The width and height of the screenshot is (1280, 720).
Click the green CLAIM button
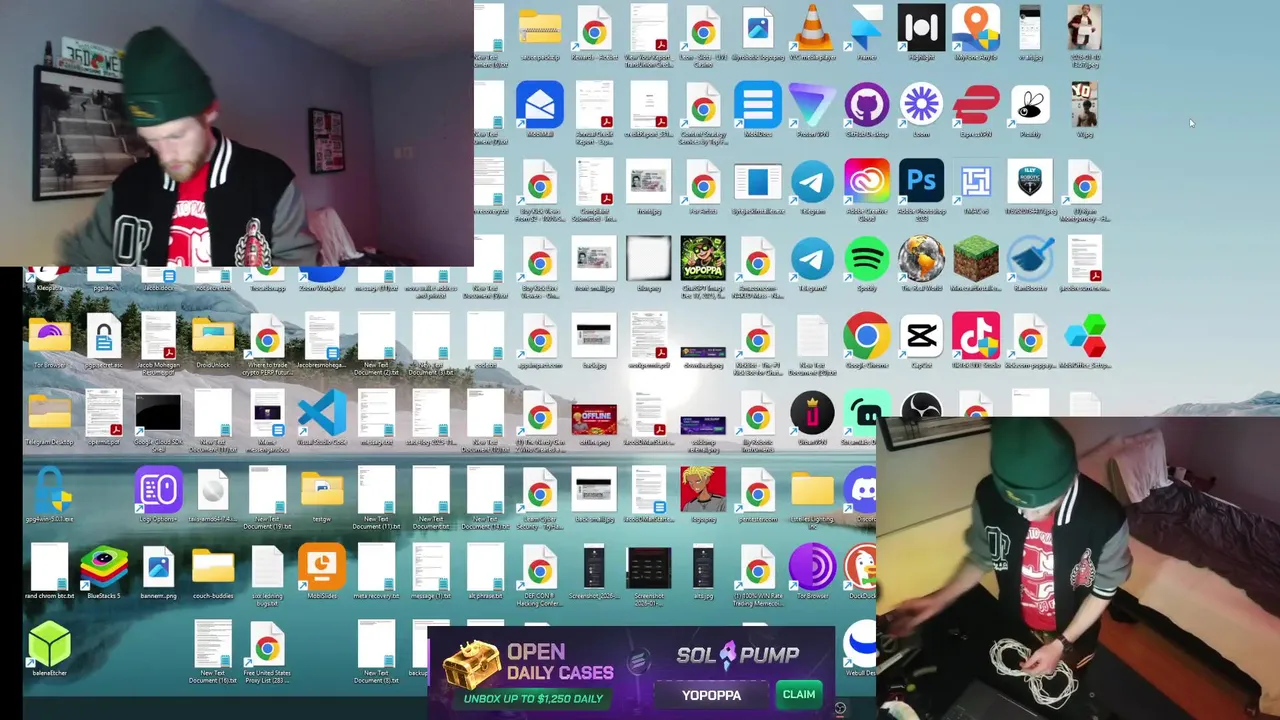coord(799,694)
